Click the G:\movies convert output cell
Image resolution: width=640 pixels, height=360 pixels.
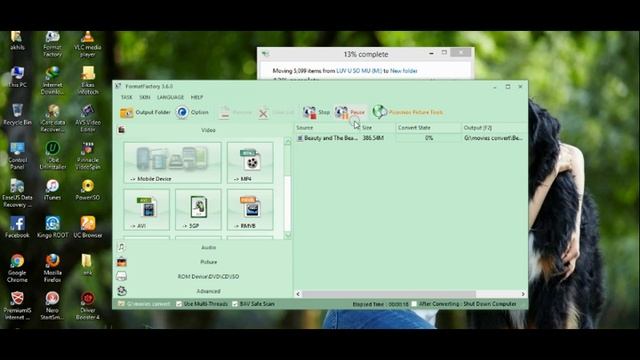[493, 138]
